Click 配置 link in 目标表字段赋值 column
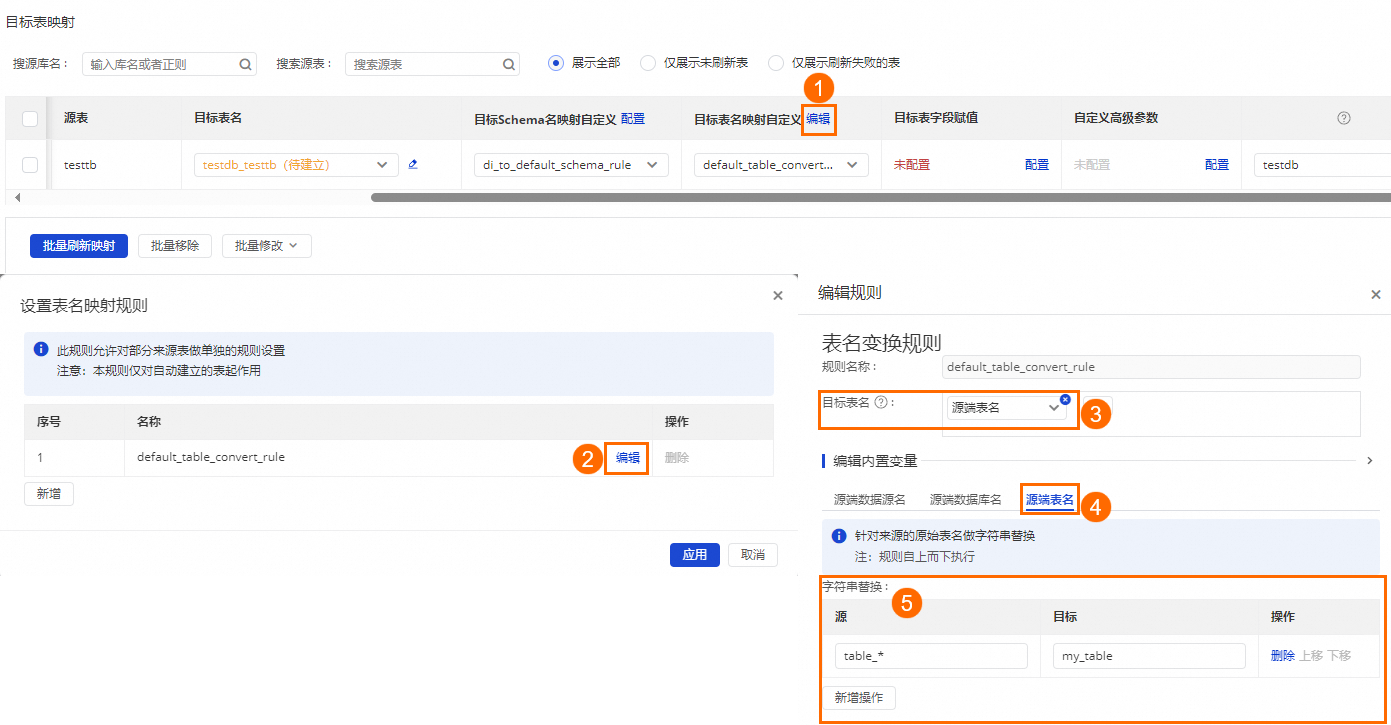Screen dimensions: 1391x725 tap(1037, 165)
